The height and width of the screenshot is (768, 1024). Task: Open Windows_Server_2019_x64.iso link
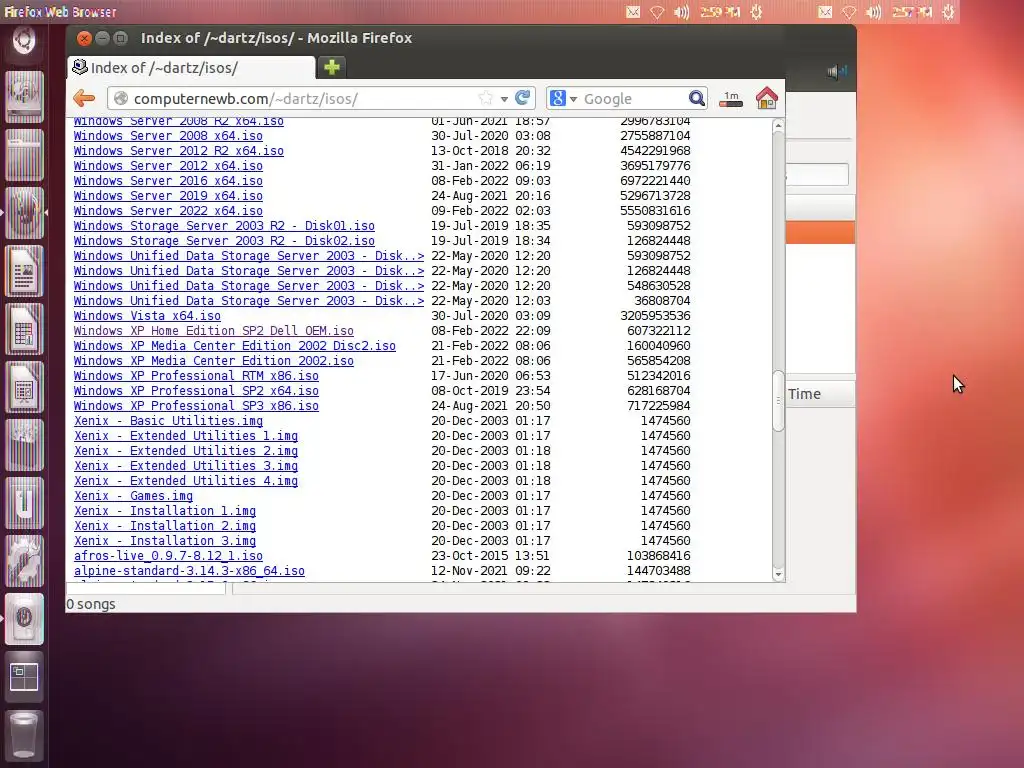(x=168, y=196)
